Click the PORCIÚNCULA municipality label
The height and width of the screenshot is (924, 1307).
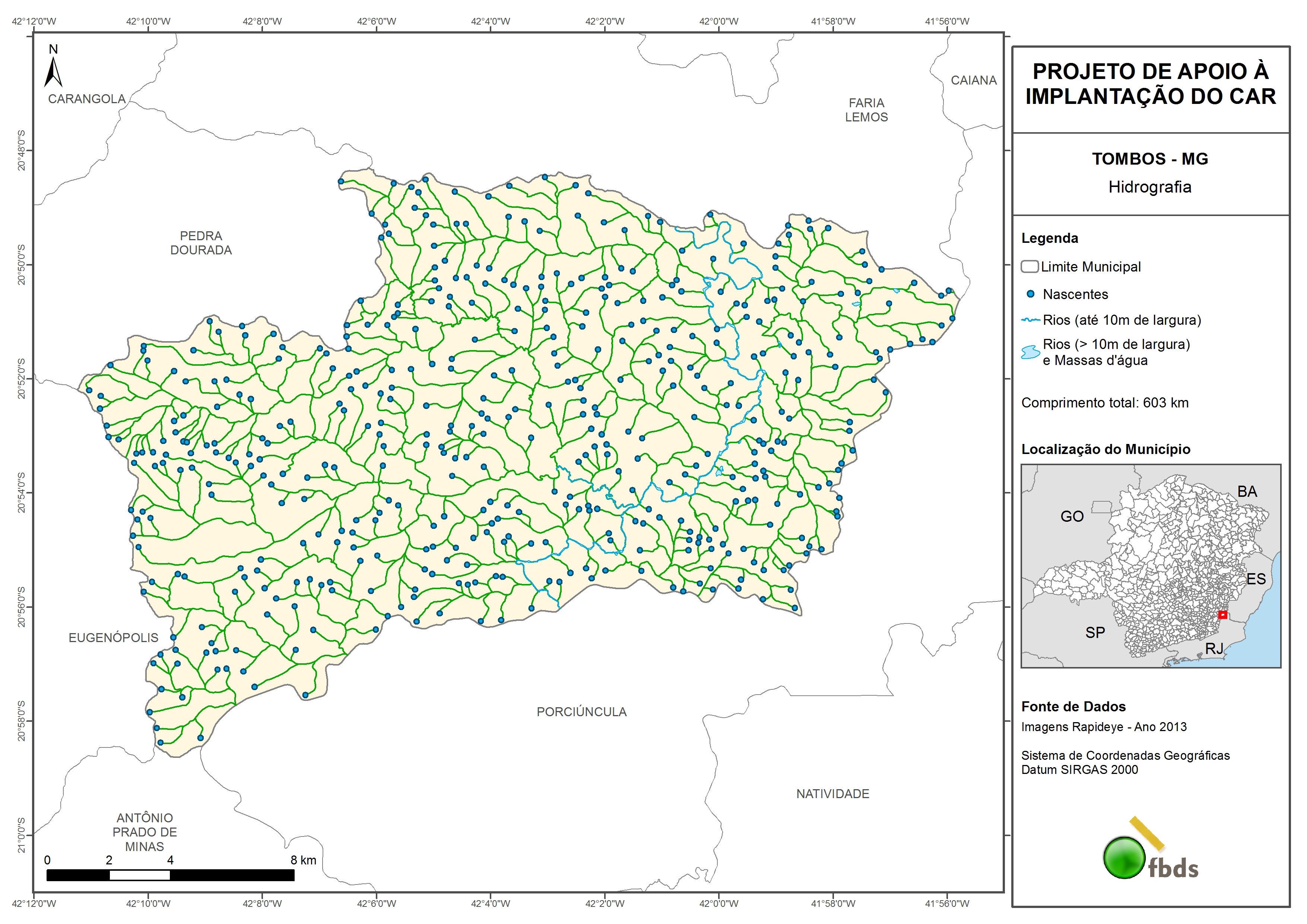click(x=581, y=712)
